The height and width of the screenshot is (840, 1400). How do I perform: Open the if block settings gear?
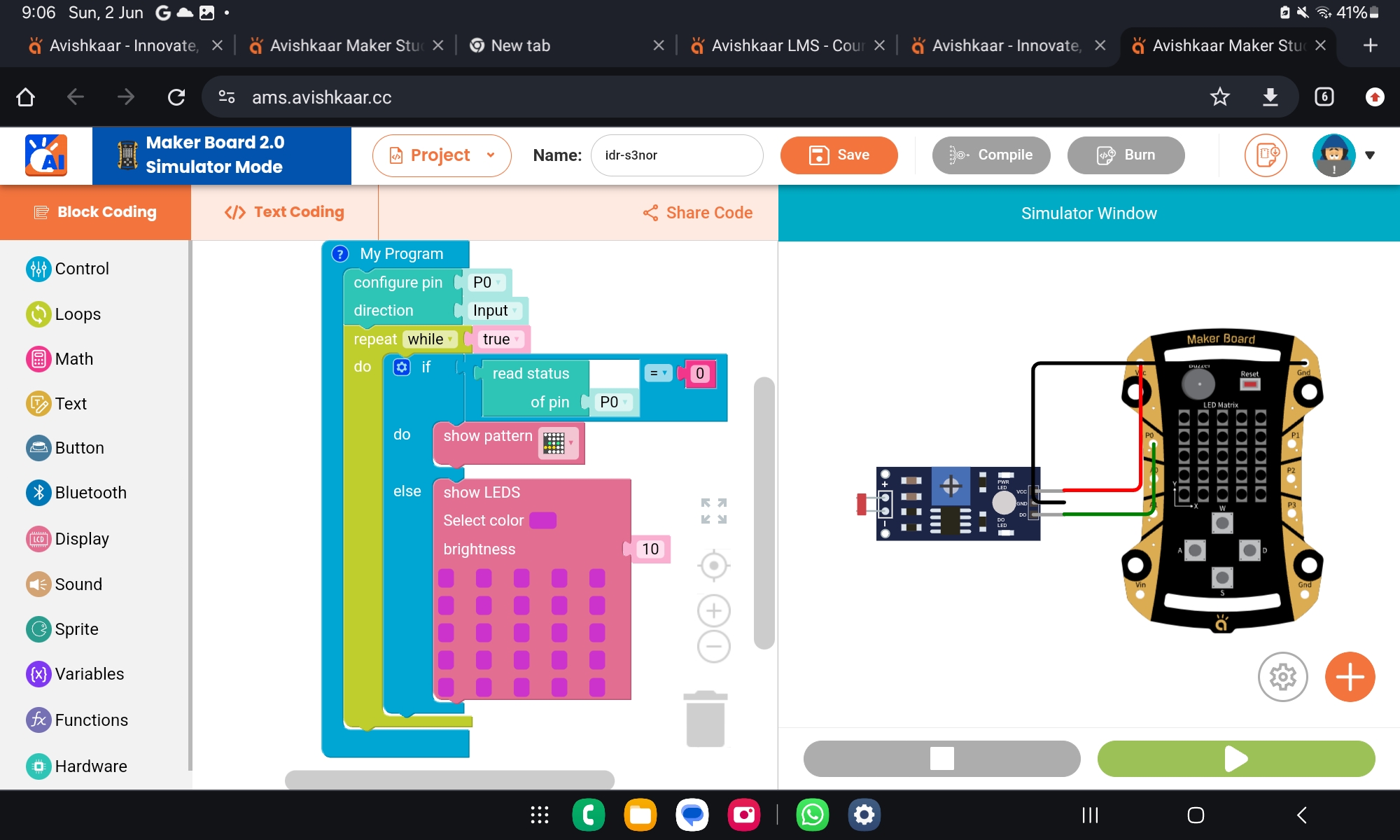(x=402, y=367)
